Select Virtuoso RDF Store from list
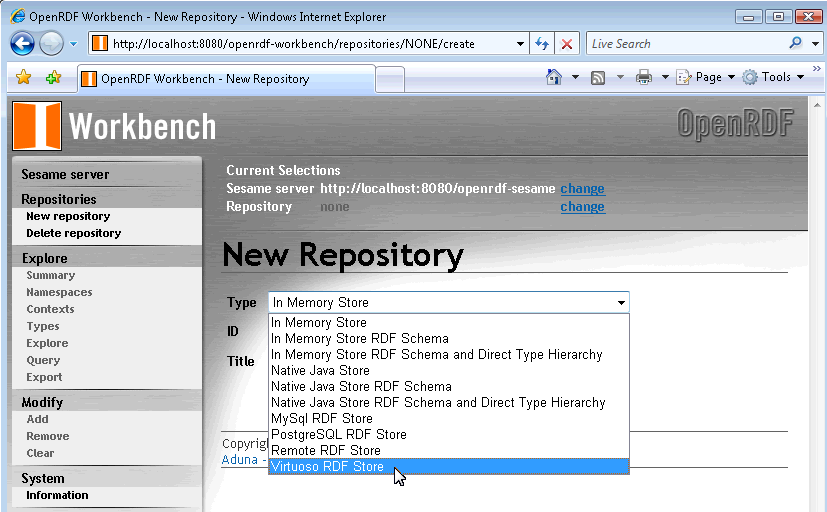The height and width of the screenshot is (512, 827). click(x=327, y=467)
